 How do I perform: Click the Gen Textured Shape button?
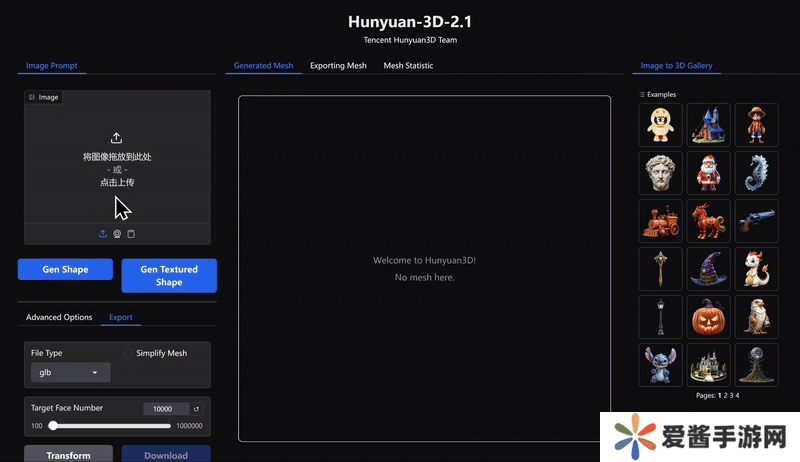tap(169, 276)
